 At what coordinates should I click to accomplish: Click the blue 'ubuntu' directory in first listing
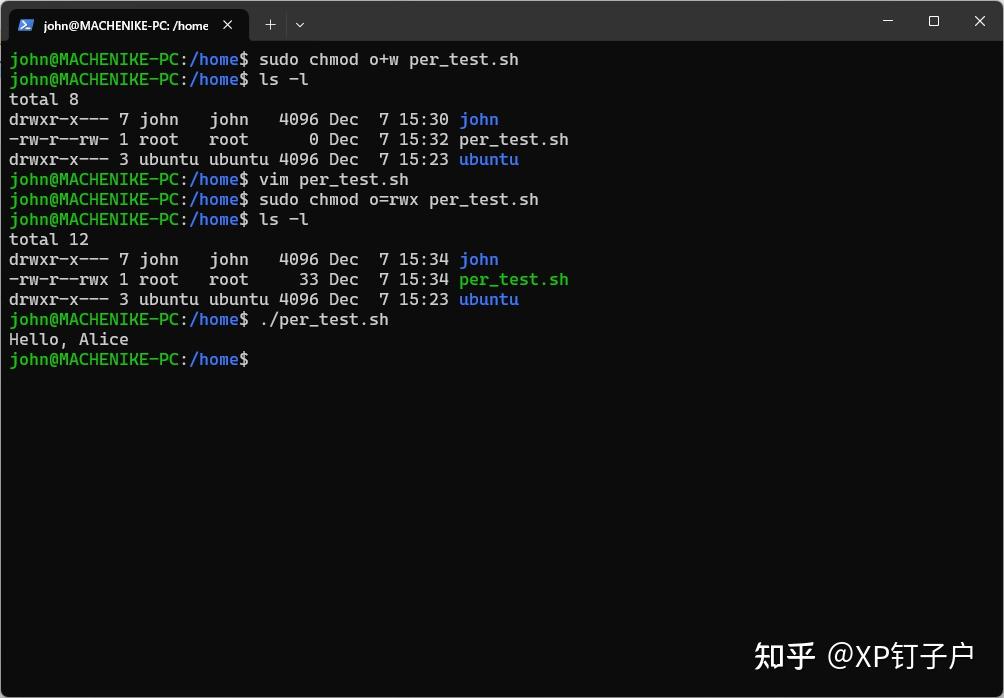[x=489, y=159]
